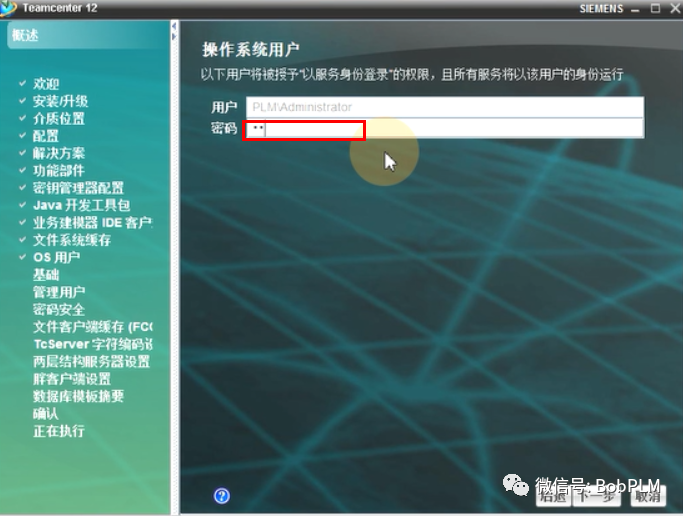Select 配置 step in sidebar

(46, 136)
